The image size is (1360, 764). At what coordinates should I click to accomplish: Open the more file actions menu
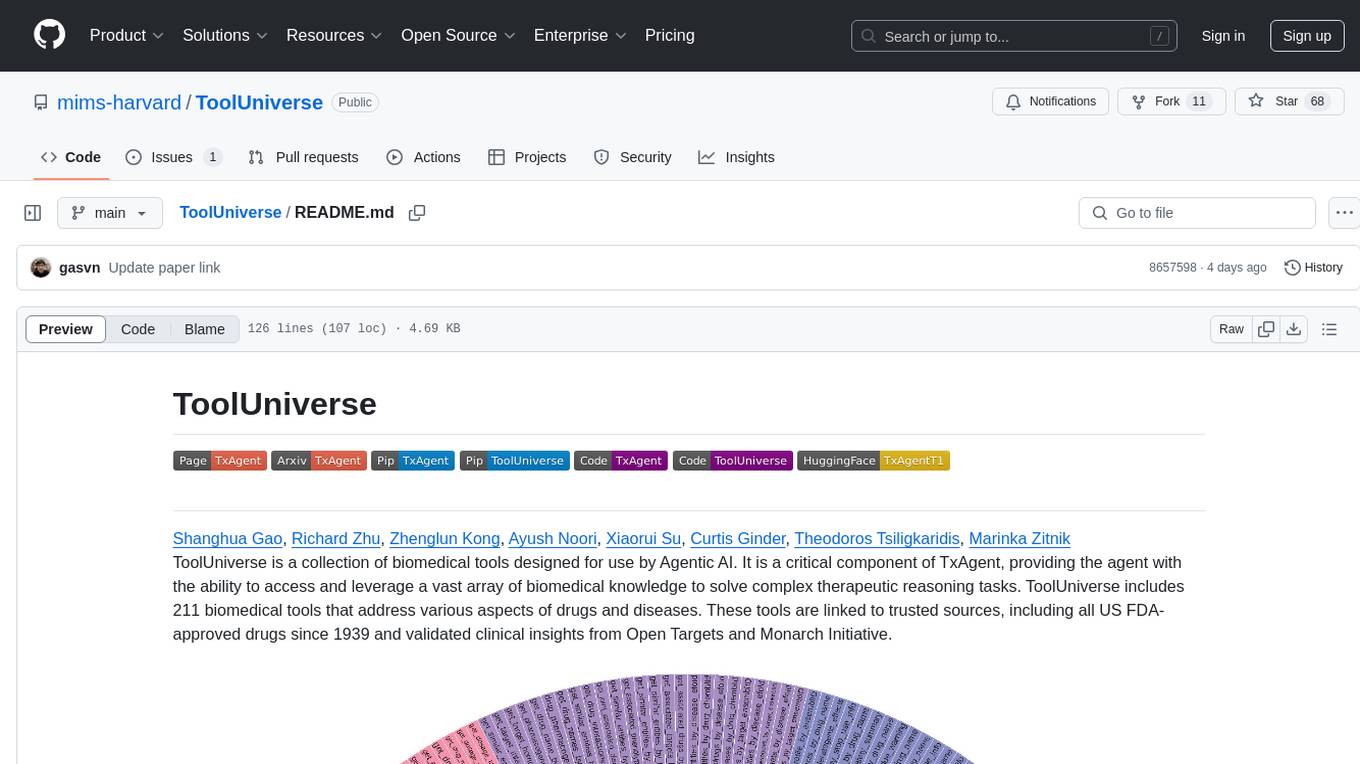[x=1345, y=213]
